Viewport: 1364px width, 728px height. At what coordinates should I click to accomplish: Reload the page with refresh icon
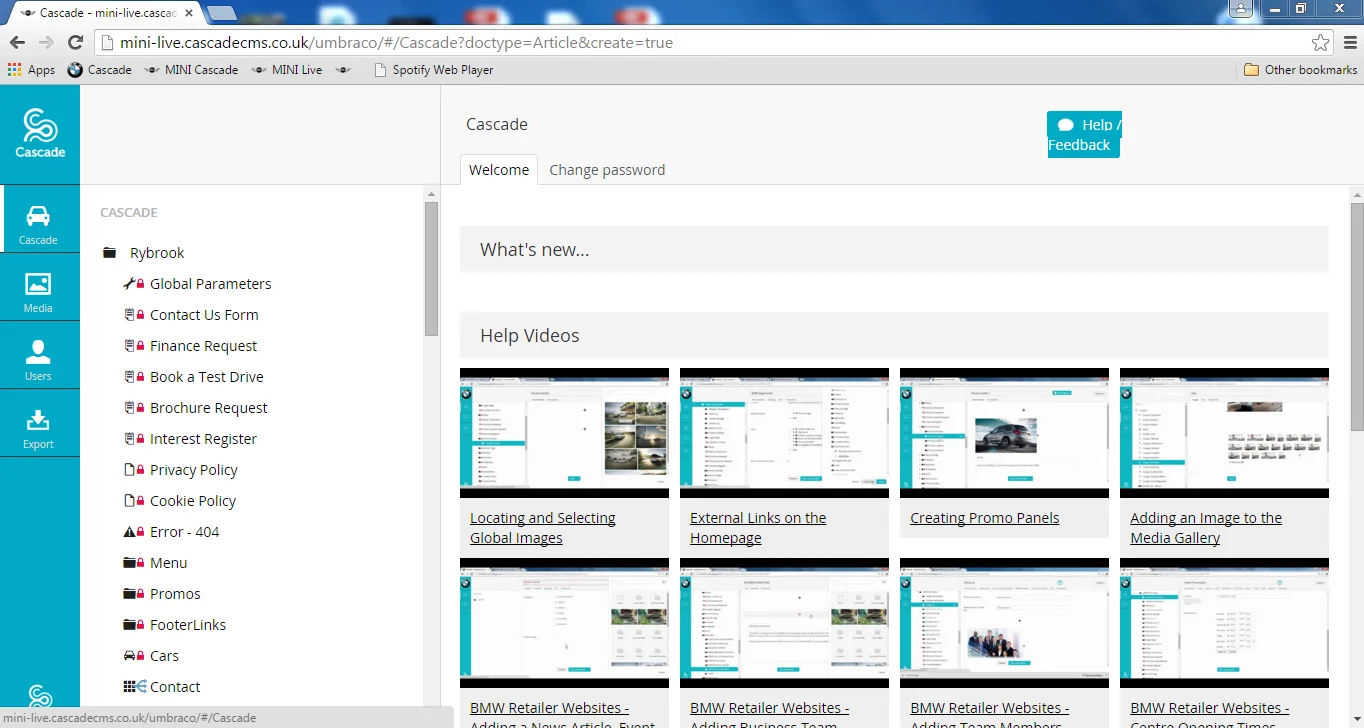(x=75, y=43)
